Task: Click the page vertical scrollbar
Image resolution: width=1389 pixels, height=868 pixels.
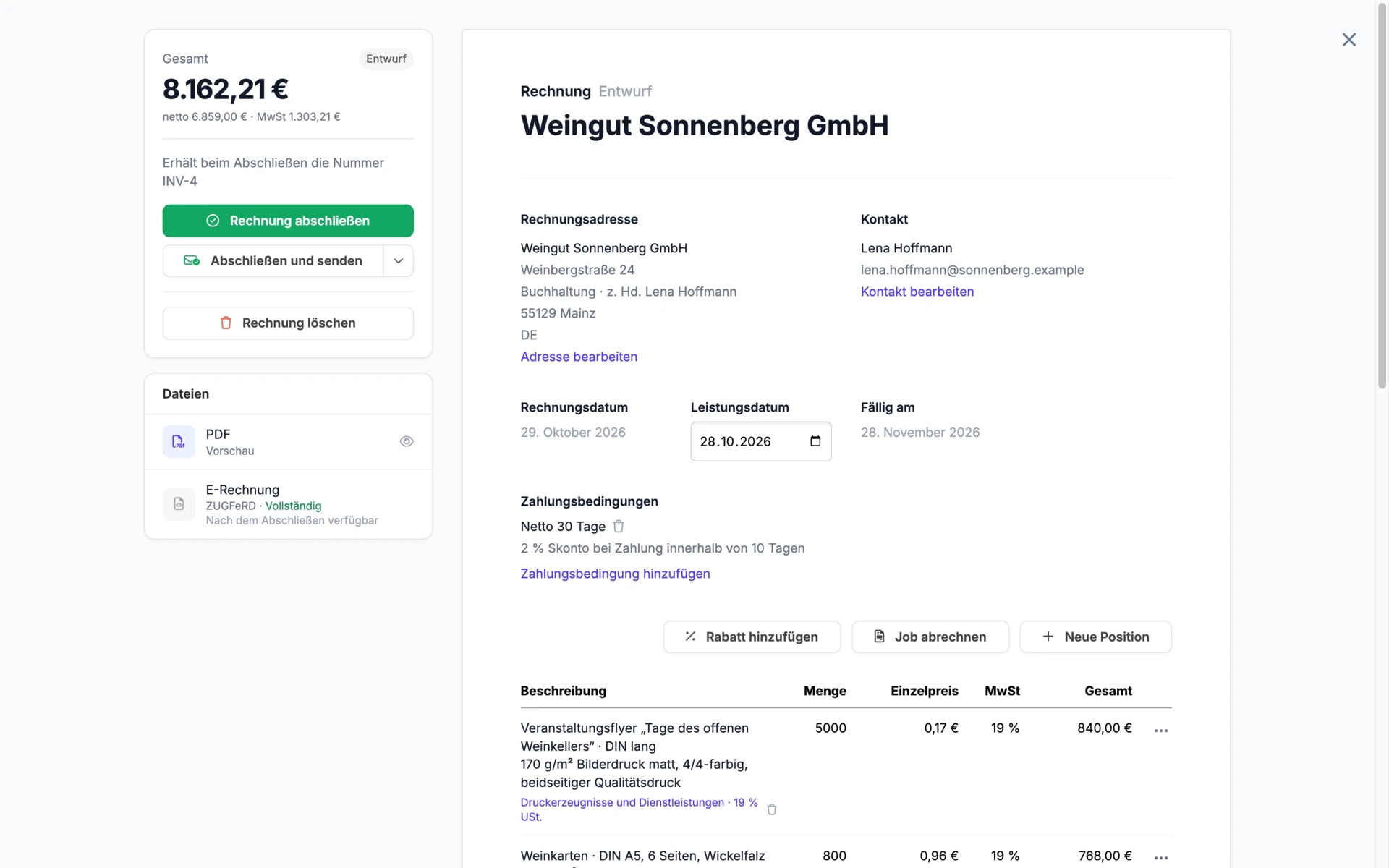Action: pyautogui.click(x=1382, y=195)
